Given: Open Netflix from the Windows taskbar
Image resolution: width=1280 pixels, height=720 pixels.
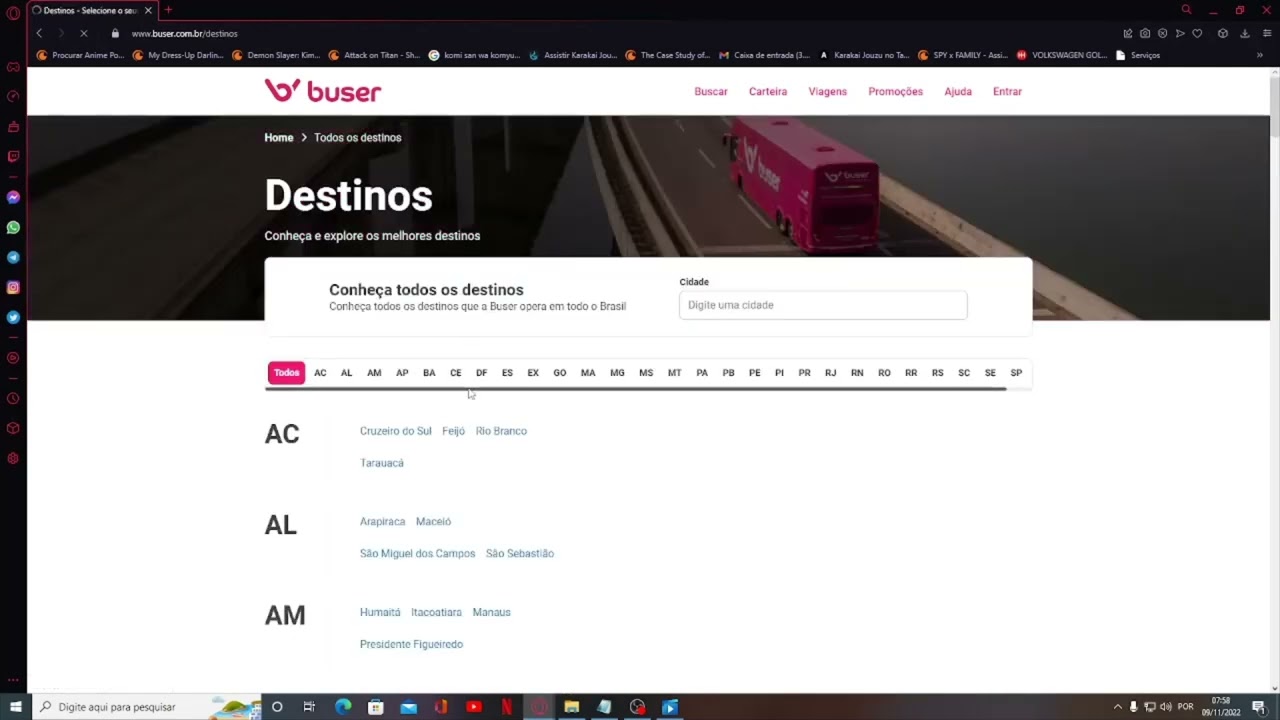Looking at the screenshot, I should (506, 707).
